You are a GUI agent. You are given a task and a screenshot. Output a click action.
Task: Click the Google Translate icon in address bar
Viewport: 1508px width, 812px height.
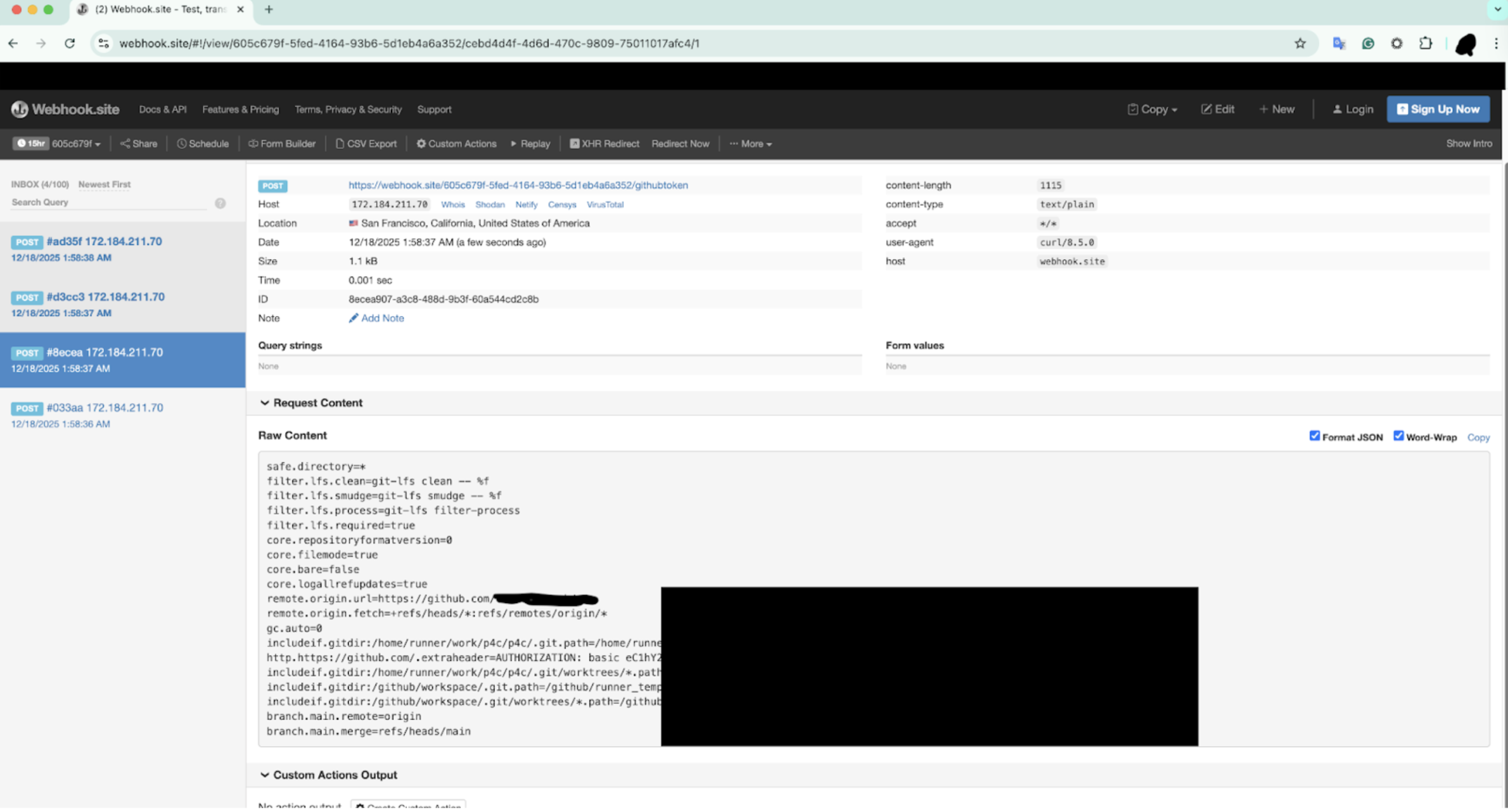point(1339,44)
